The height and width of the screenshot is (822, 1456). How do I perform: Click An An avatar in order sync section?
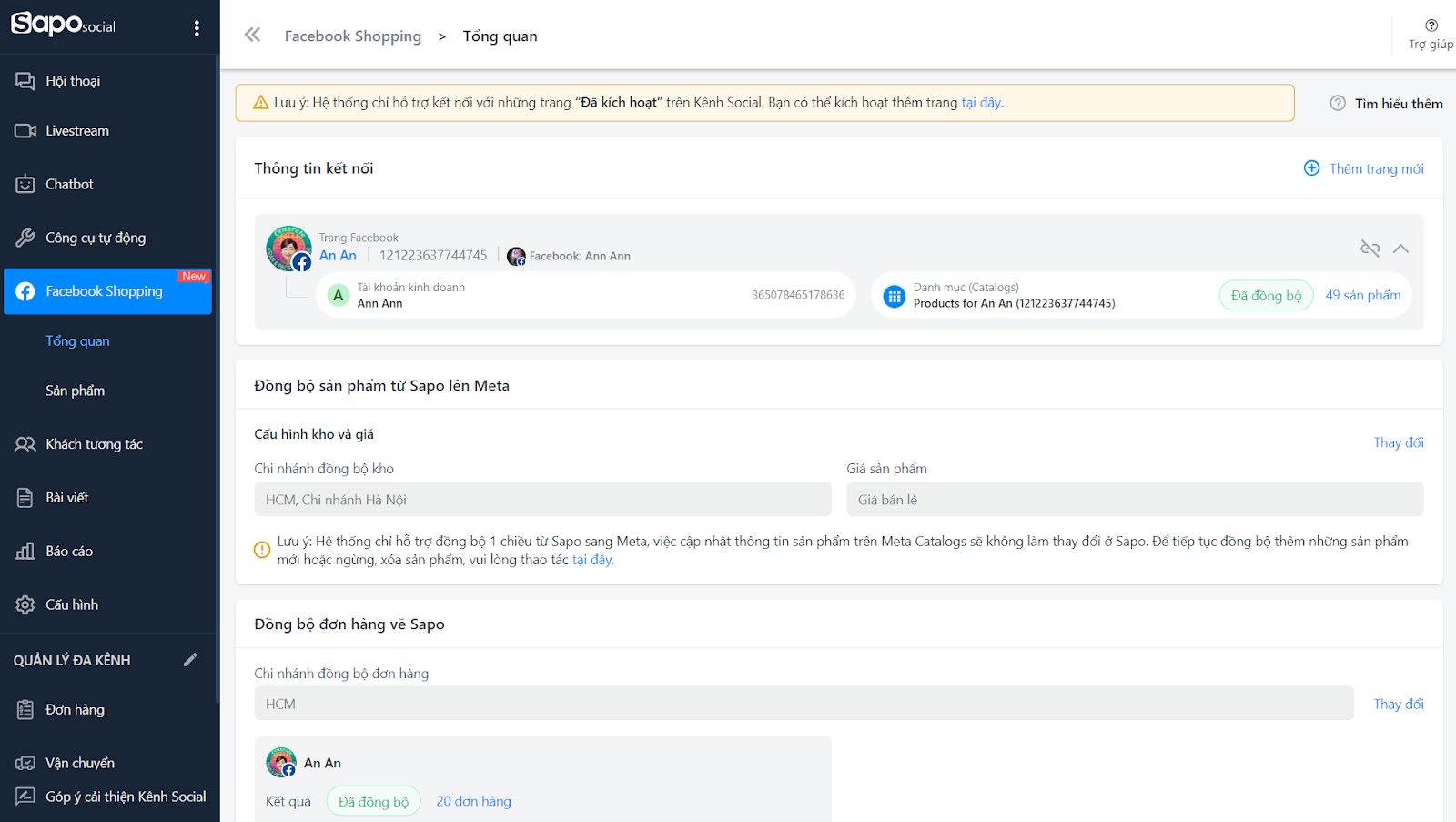pyautogui.click(x=281, y=763)
